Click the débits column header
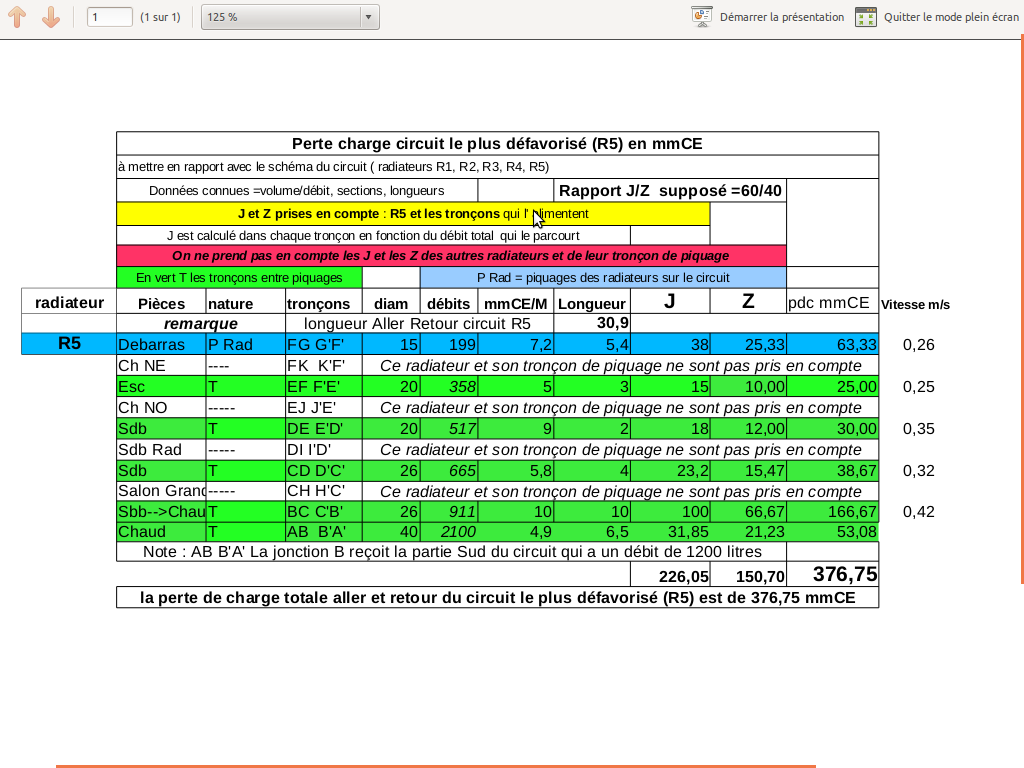The image size is (1024, 768). (449, 304)
